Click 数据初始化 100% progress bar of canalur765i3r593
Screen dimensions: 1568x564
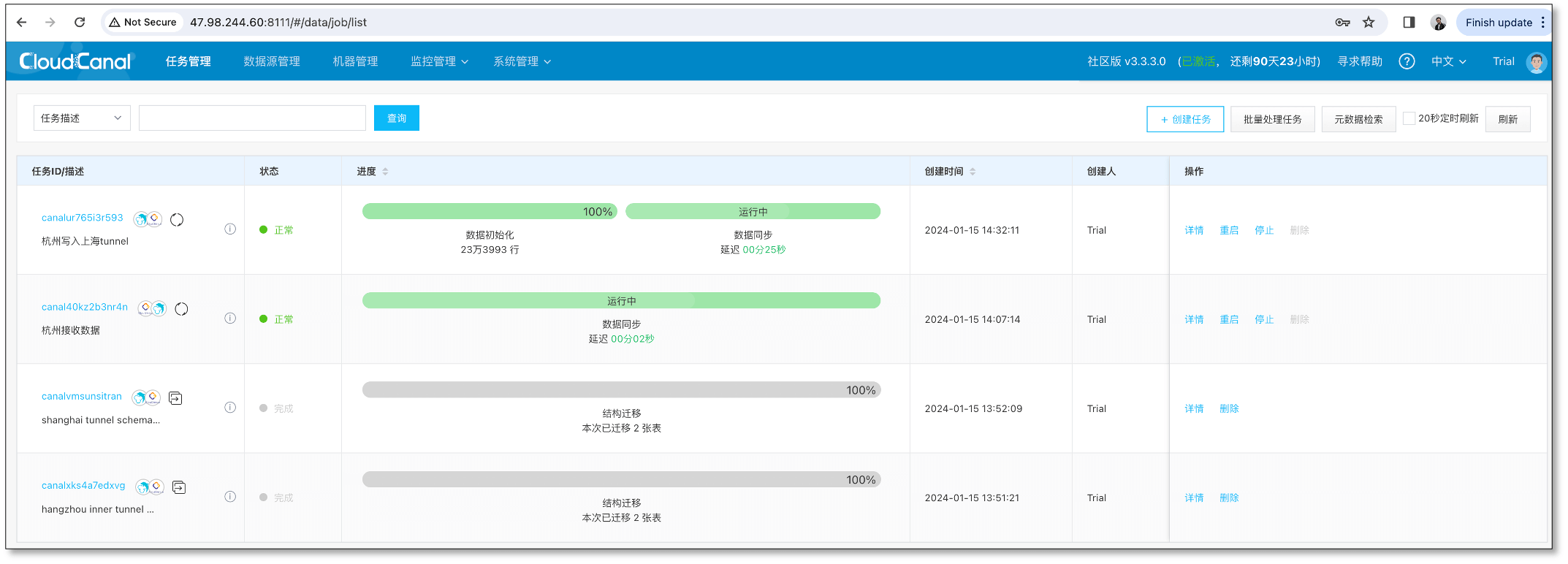point(490,211)
